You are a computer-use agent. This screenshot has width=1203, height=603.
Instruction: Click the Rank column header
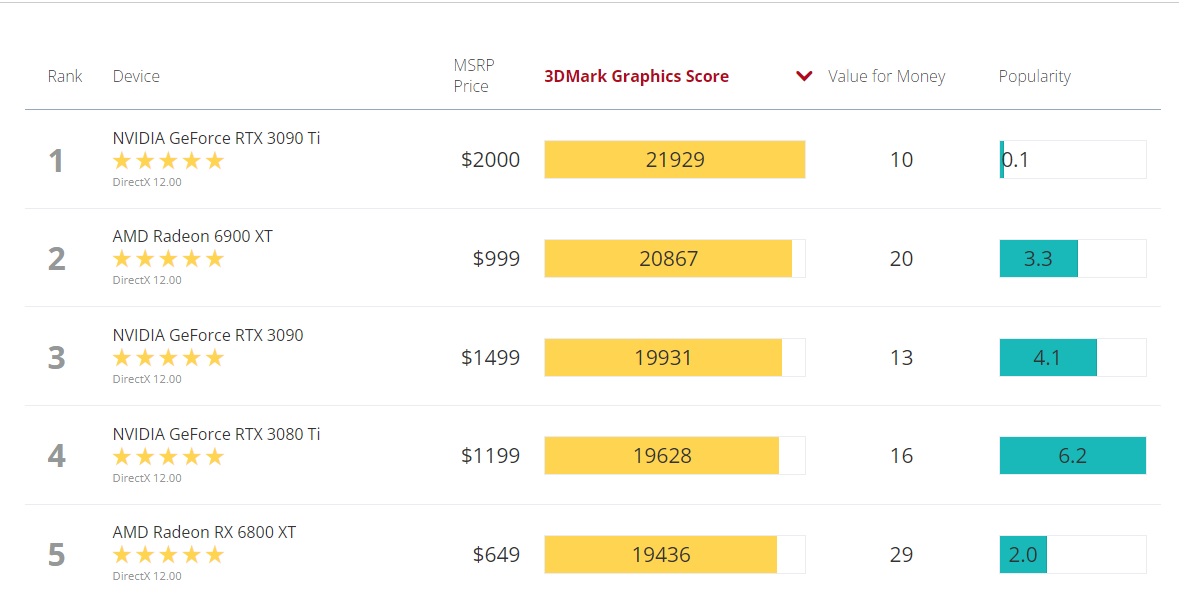click(x=65, y=77)
